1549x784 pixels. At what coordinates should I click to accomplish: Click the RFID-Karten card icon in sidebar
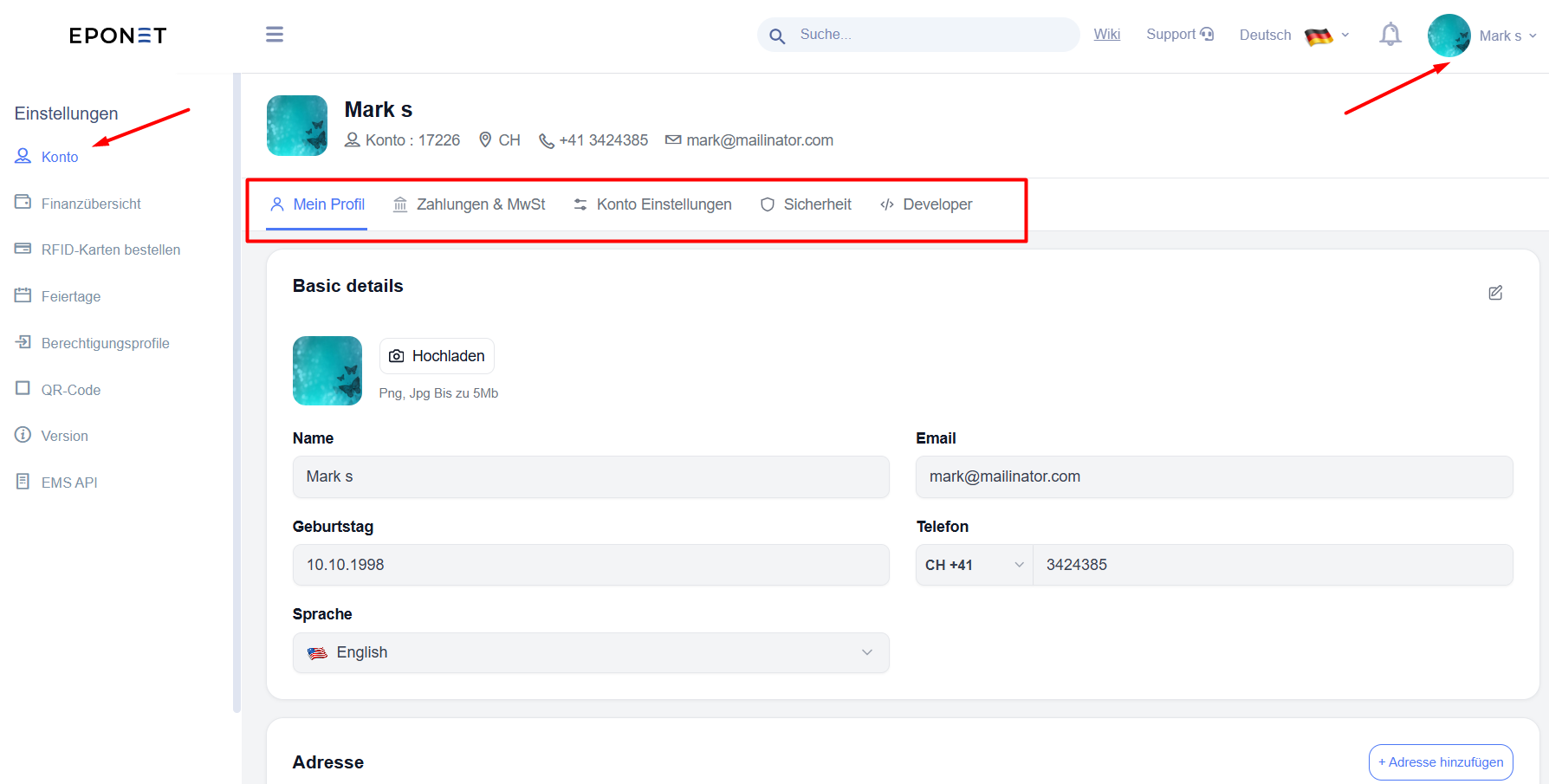tap(23, 249)
